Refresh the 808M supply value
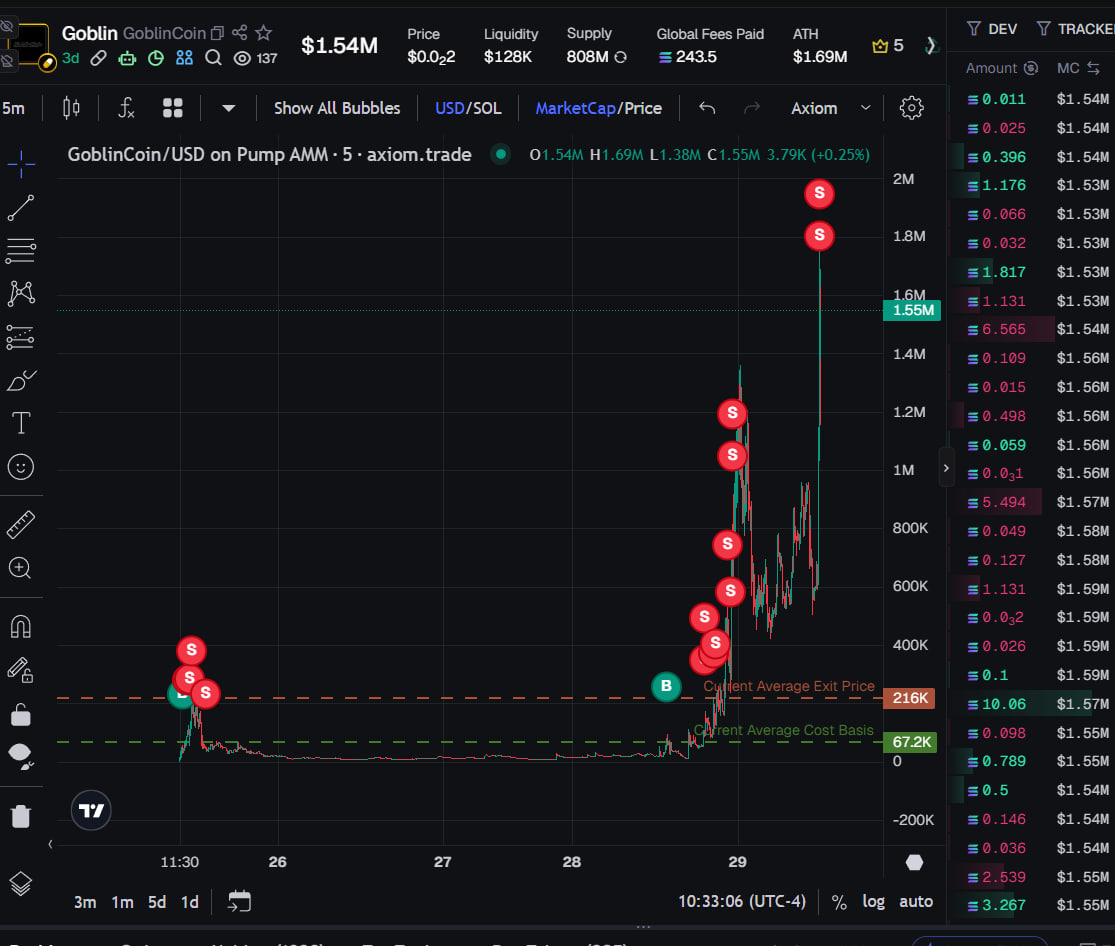 coord(621,57)
